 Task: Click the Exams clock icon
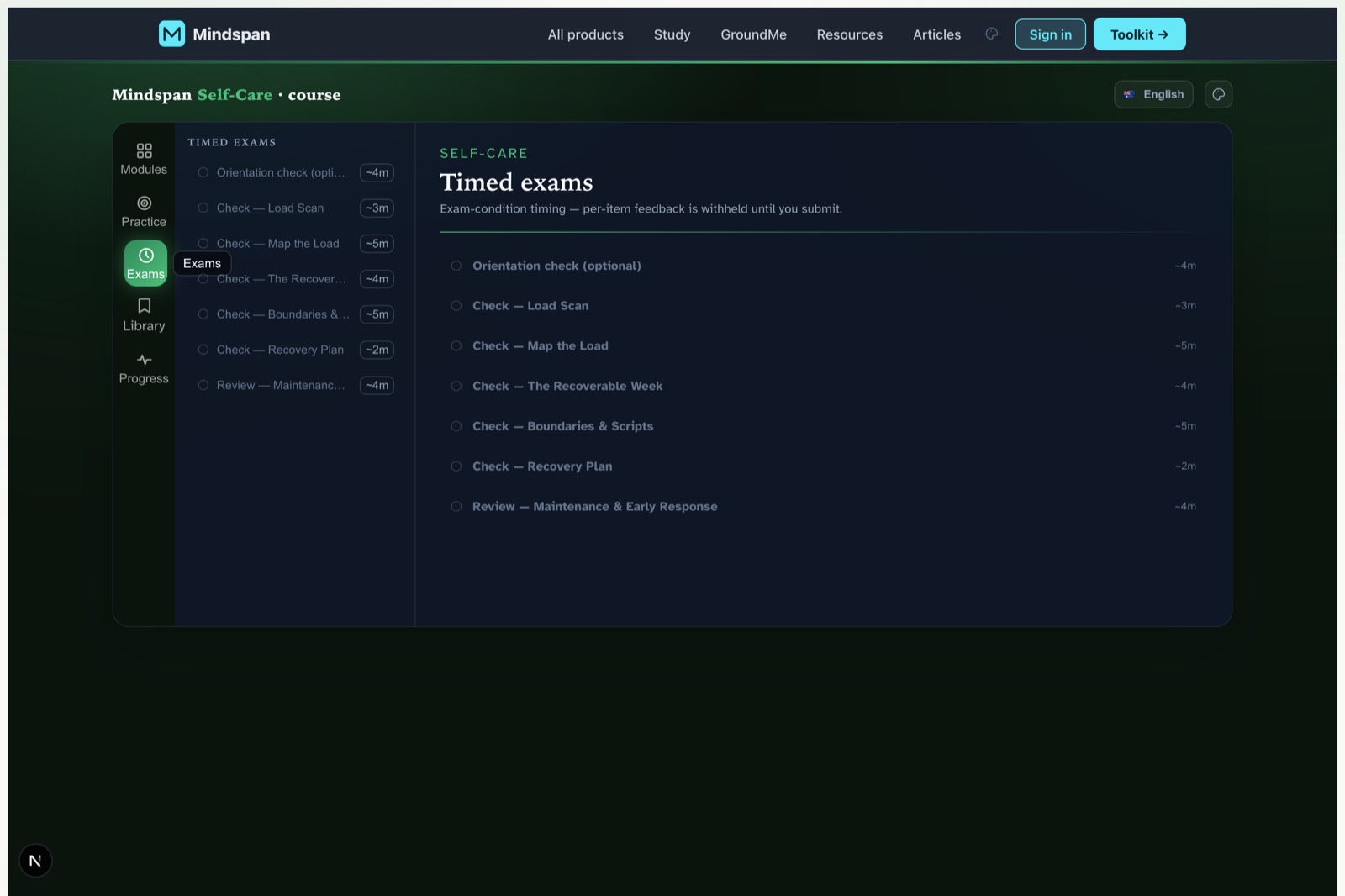(145, 256)
